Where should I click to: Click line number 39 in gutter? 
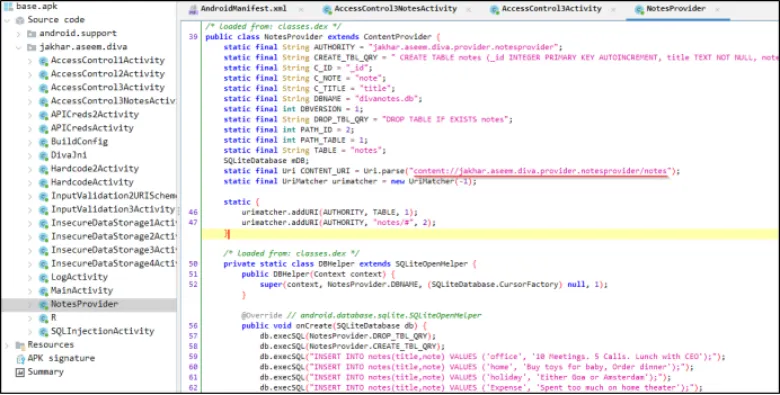pos(193,37)
